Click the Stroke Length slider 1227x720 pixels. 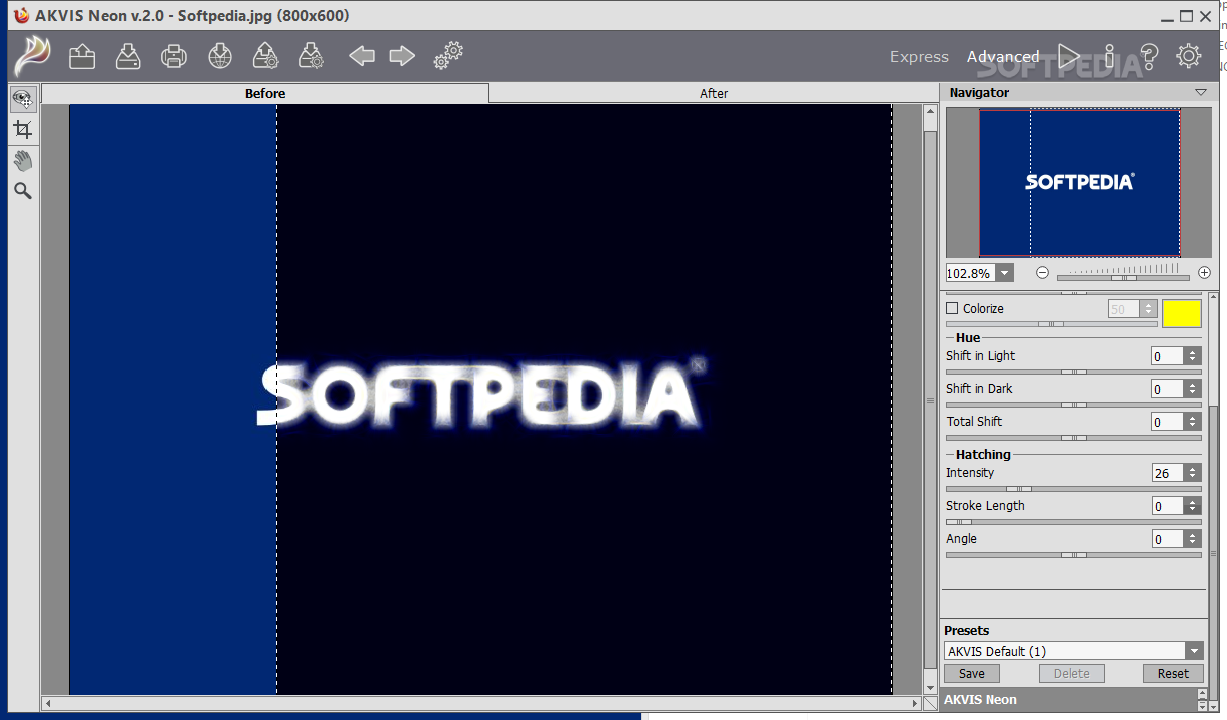(1074, 522)
